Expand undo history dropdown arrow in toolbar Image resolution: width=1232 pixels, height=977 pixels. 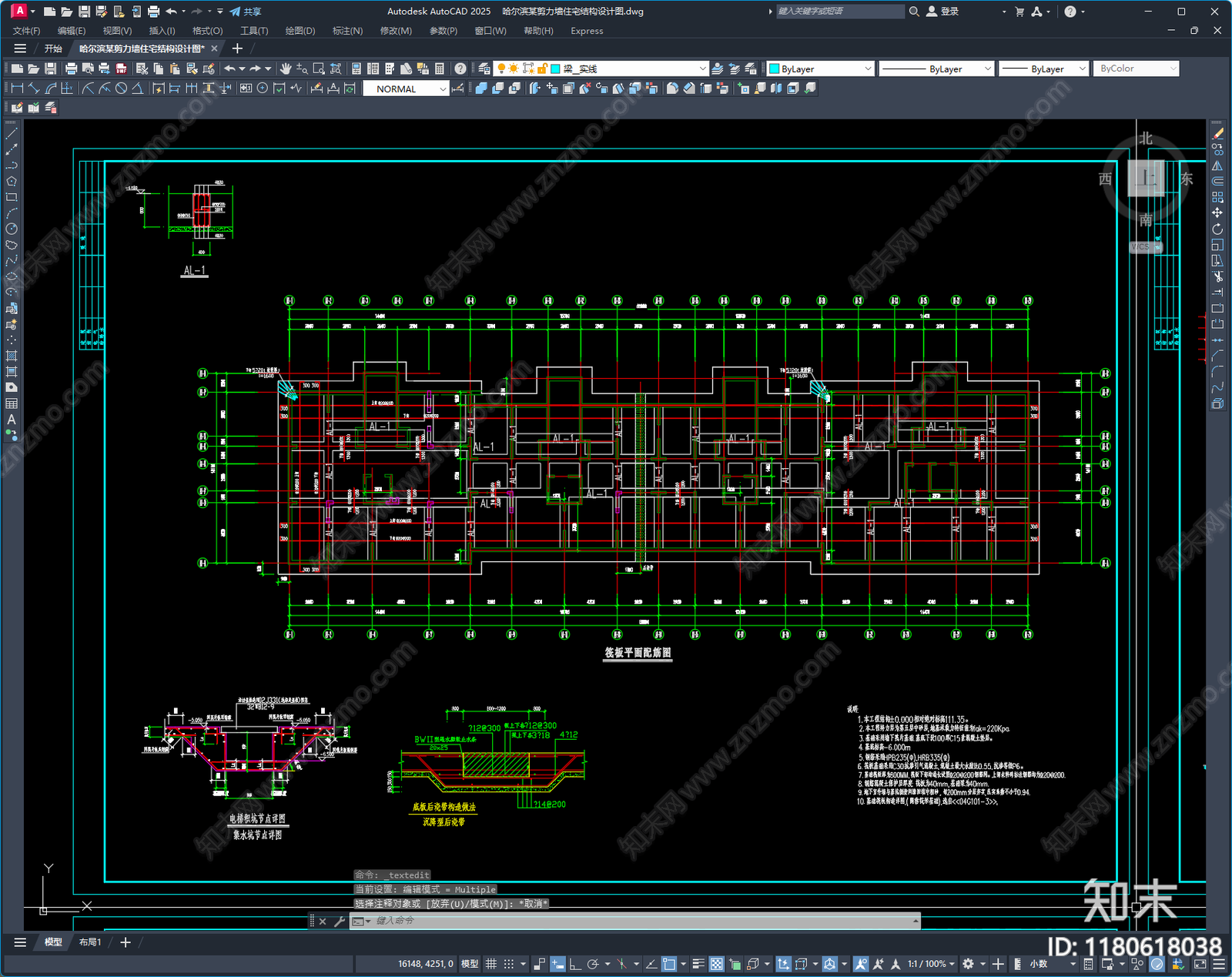pos(242,69)
